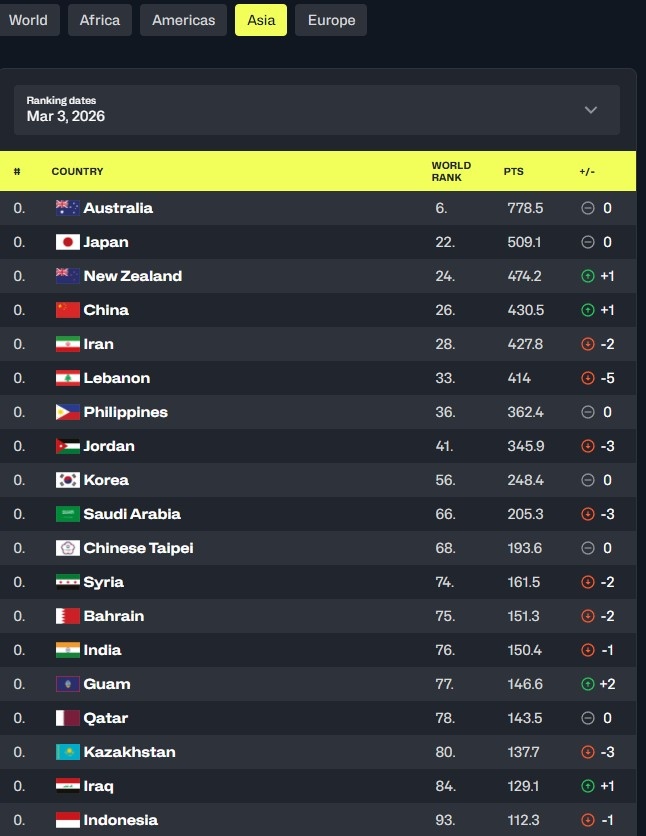Select the Americas tab
The image size is (646, 836).
(183, 20)
